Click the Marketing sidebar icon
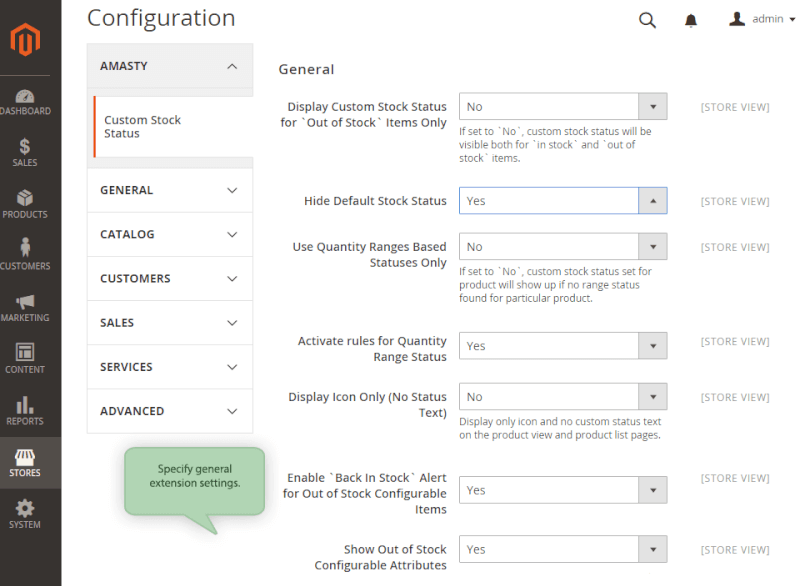 click(25, 309)
